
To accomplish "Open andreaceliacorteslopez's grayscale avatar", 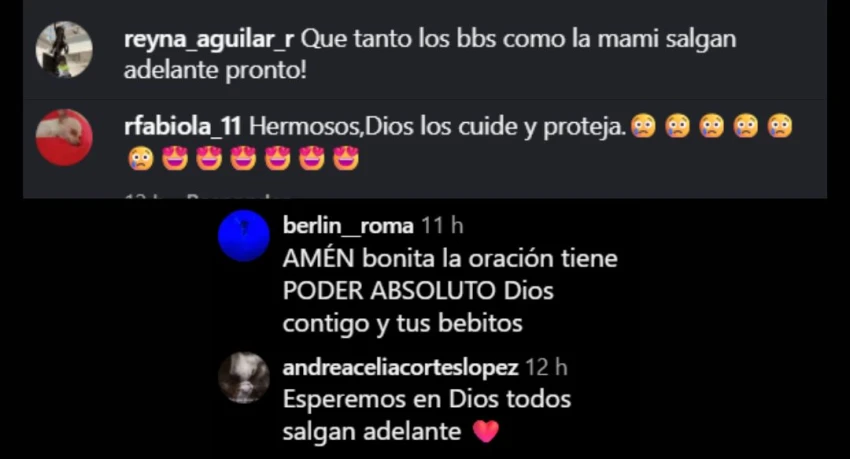I will 243,378.
